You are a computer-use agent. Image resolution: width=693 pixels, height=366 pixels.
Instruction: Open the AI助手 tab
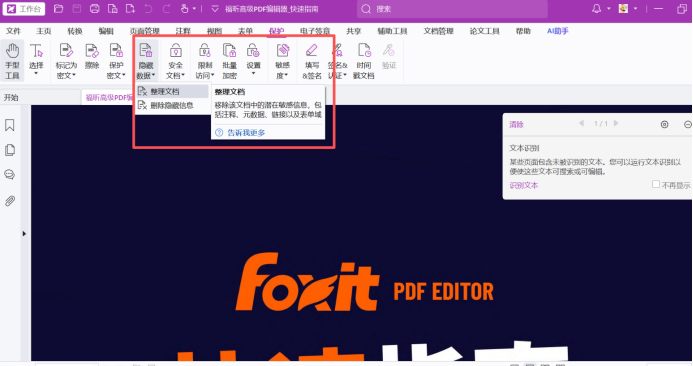[558, 31]
